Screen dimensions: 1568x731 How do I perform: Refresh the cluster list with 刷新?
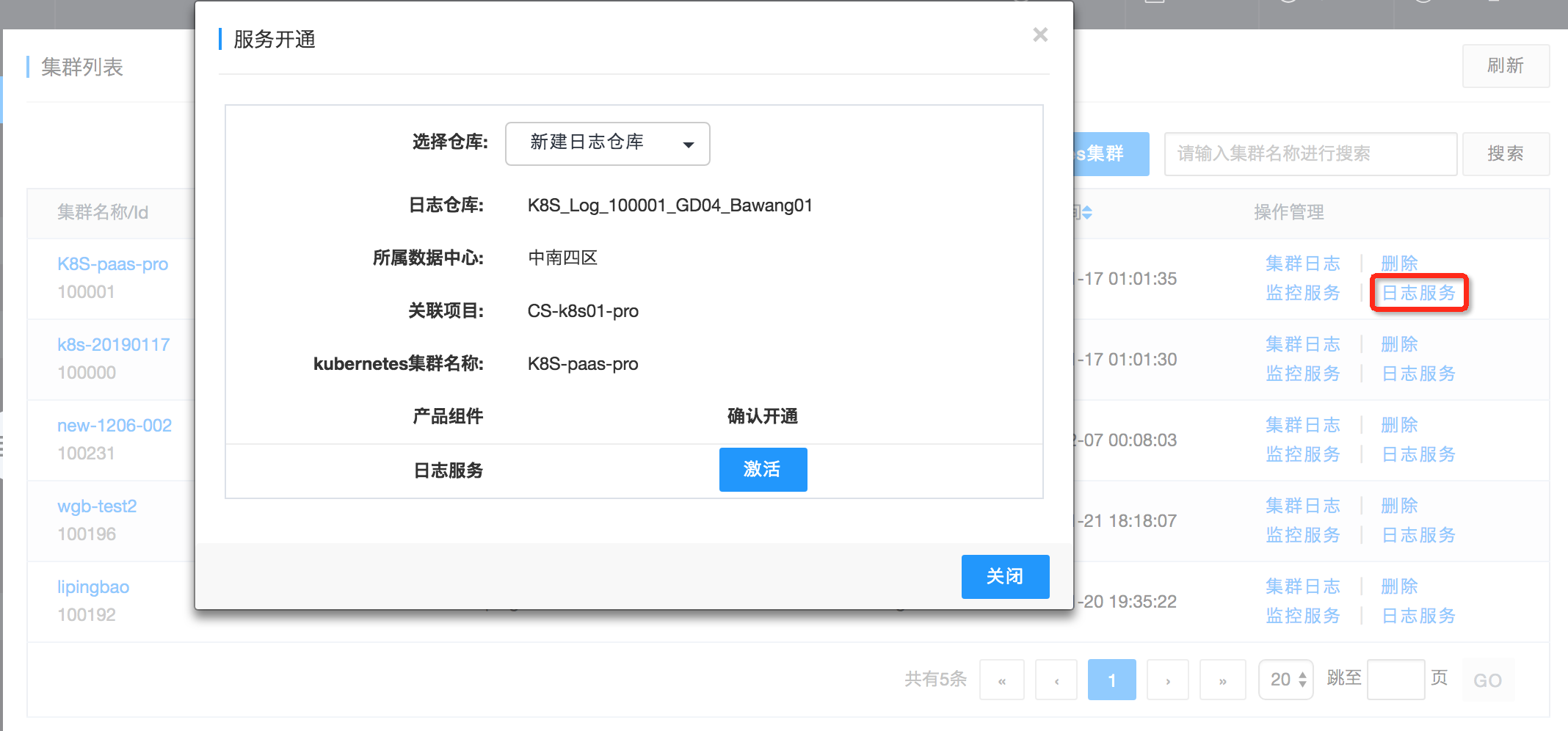[x=1506, y=65]
